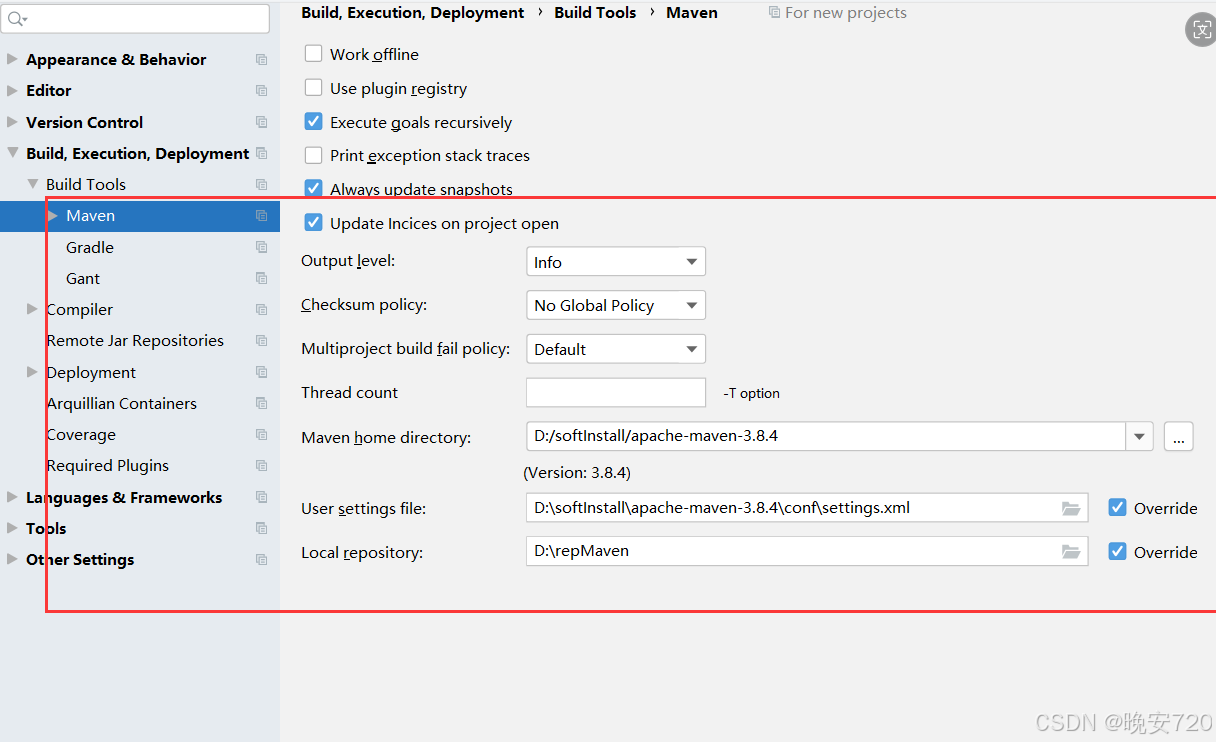The width and height of the screenshot is (1216, 742).
Task: Open the Output level dropdown
Action: point(615,262)
